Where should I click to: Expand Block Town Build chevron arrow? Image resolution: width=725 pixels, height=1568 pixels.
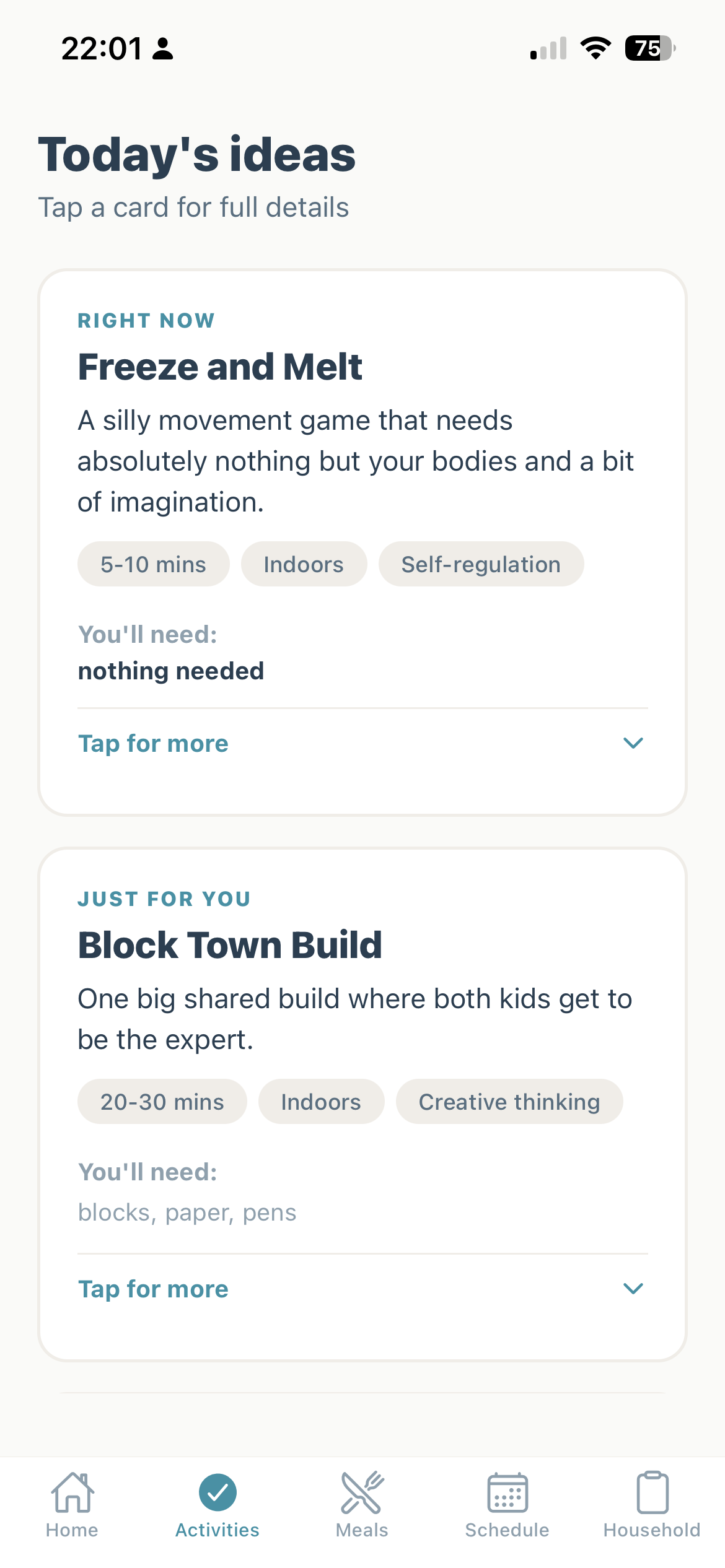pyautogui.click(x=633, y=1289)
